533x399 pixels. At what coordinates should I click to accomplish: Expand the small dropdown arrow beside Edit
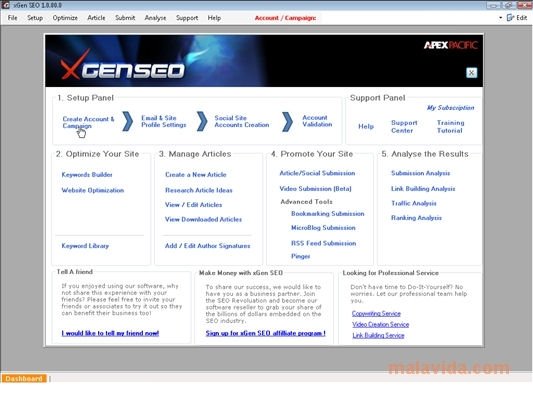pos(500,18)
